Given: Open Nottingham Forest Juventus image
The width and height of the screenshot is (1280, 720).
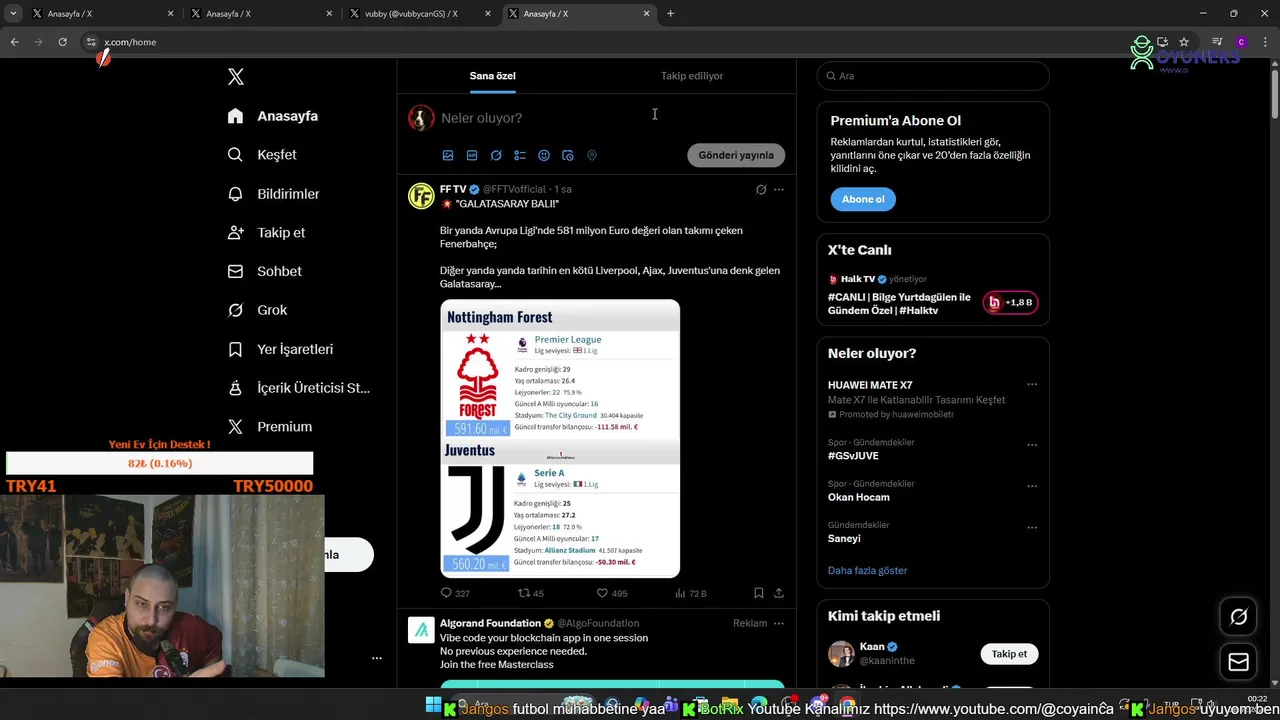Looking at the screenshot, I should (x=560, y=439).
